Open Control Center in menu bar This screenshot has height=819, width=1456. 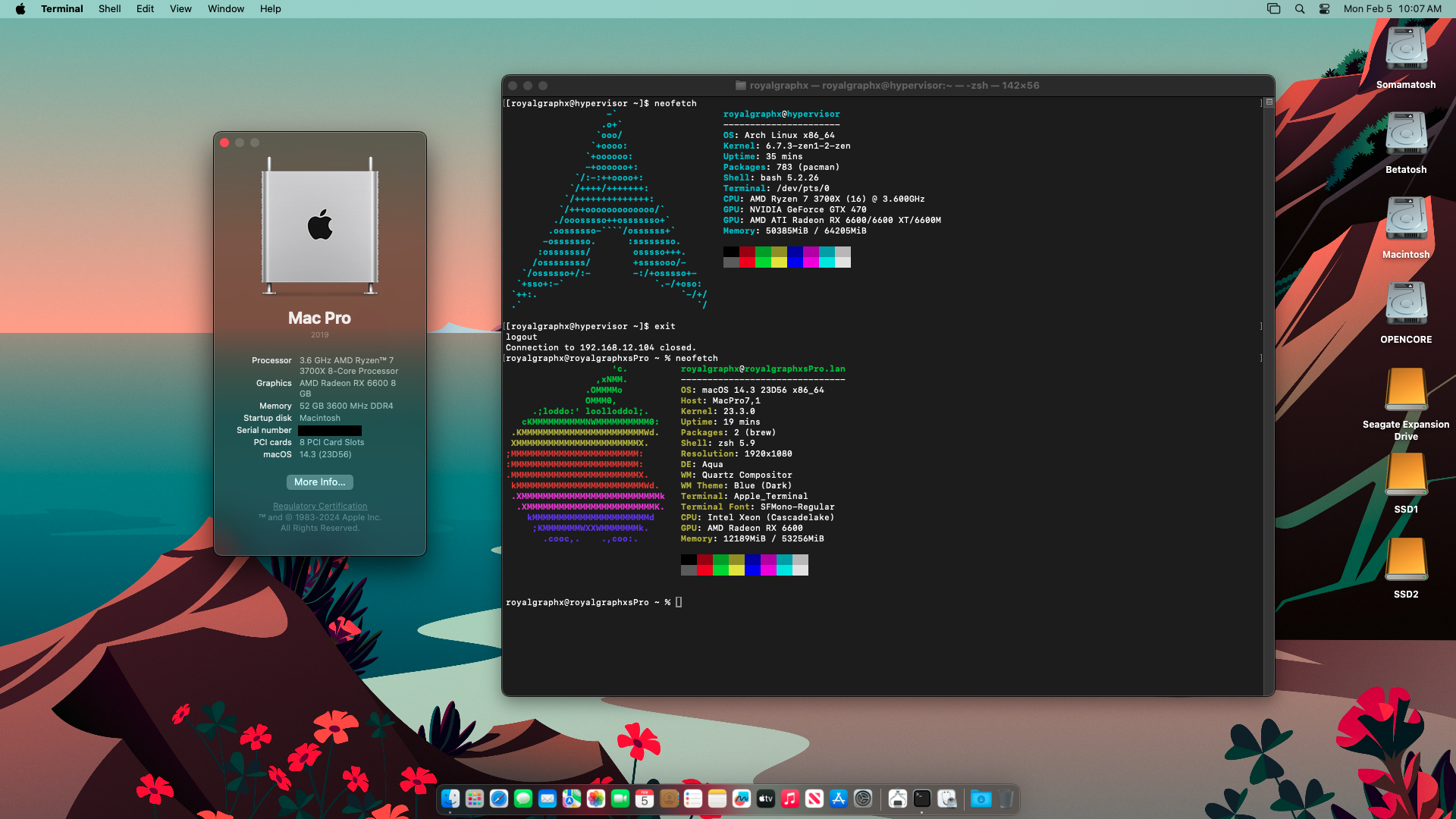(x=1325, y=9)
